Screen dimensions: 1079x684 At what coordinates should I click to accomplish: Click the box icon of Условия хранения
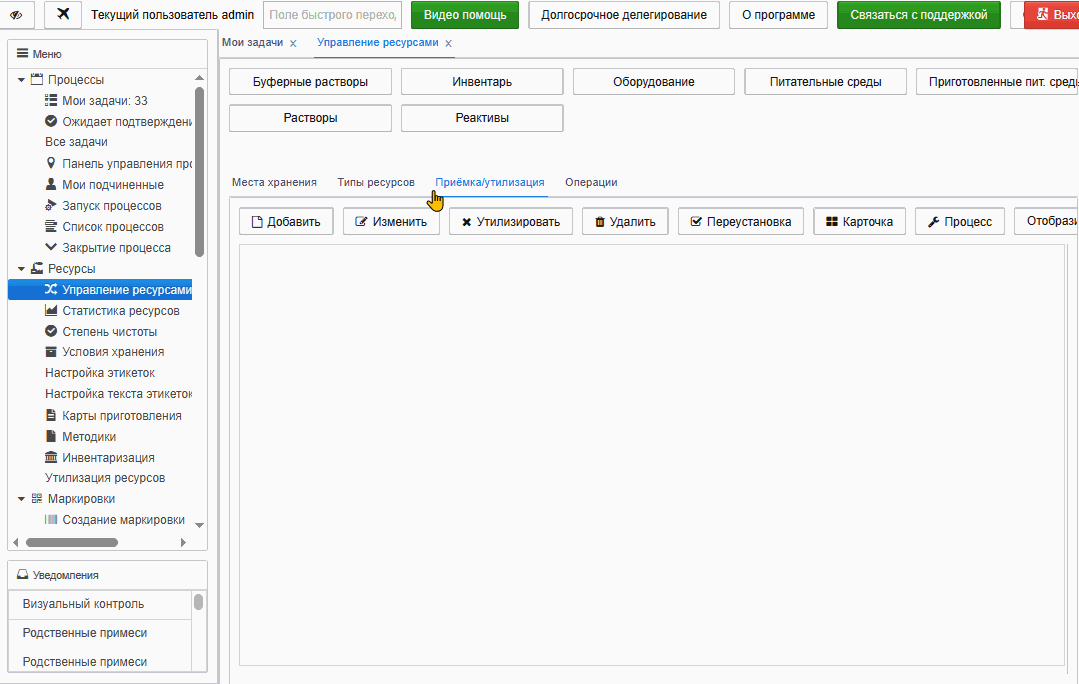point(51,352)
